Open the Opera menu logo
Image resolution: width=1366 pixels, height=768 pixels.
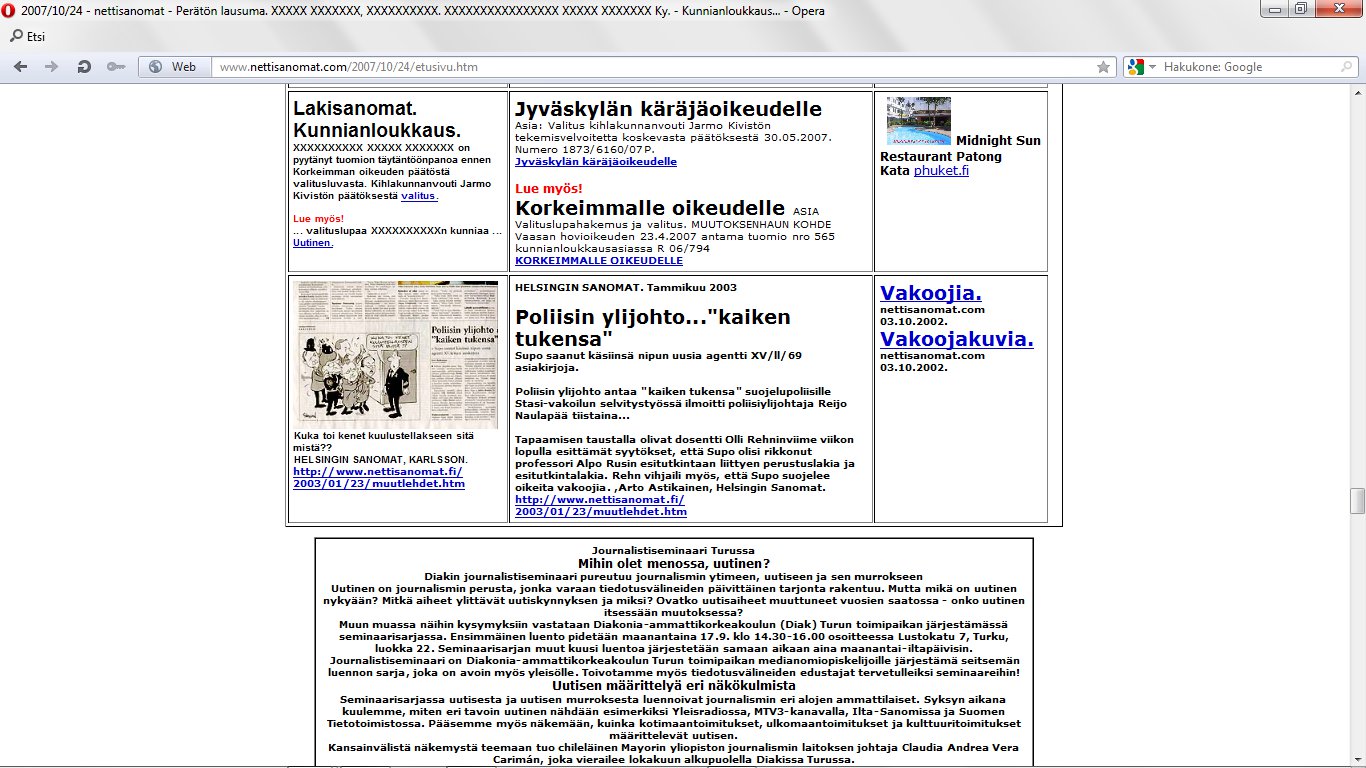point(10,9)
